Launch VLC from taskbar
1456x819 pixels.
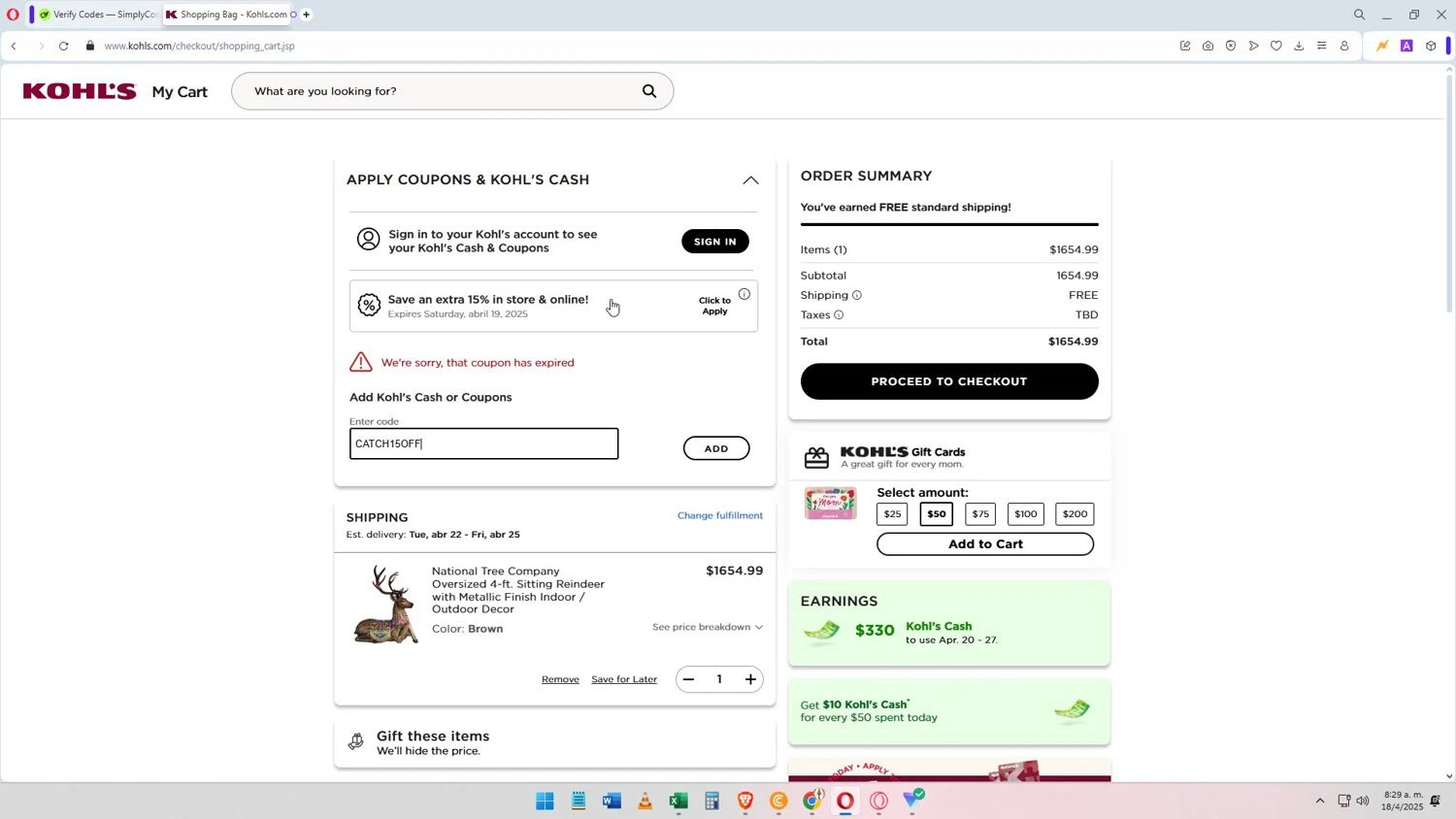645,801
